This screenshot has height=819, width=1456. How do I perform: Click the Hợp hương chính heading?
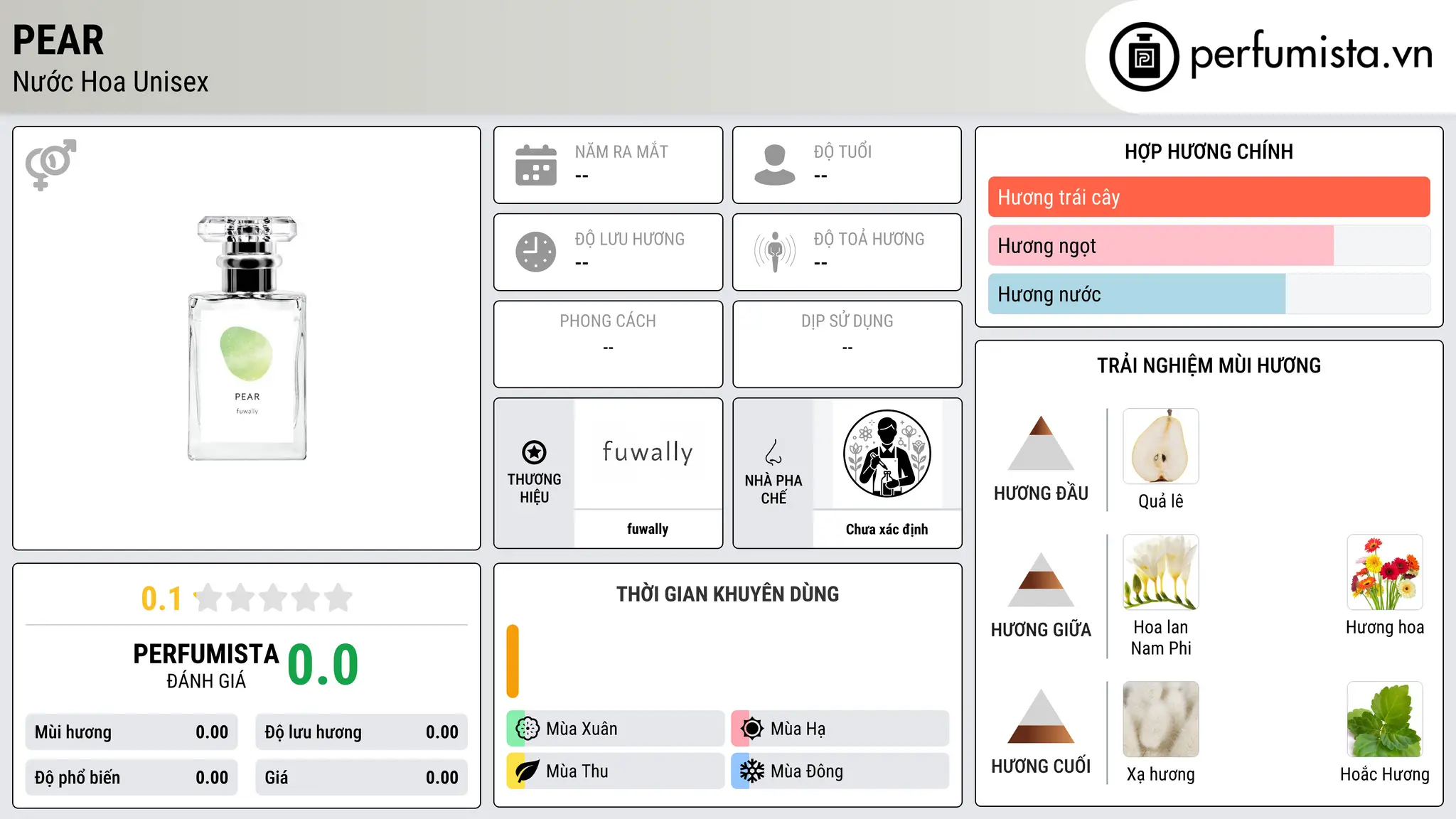point(1209,151)
